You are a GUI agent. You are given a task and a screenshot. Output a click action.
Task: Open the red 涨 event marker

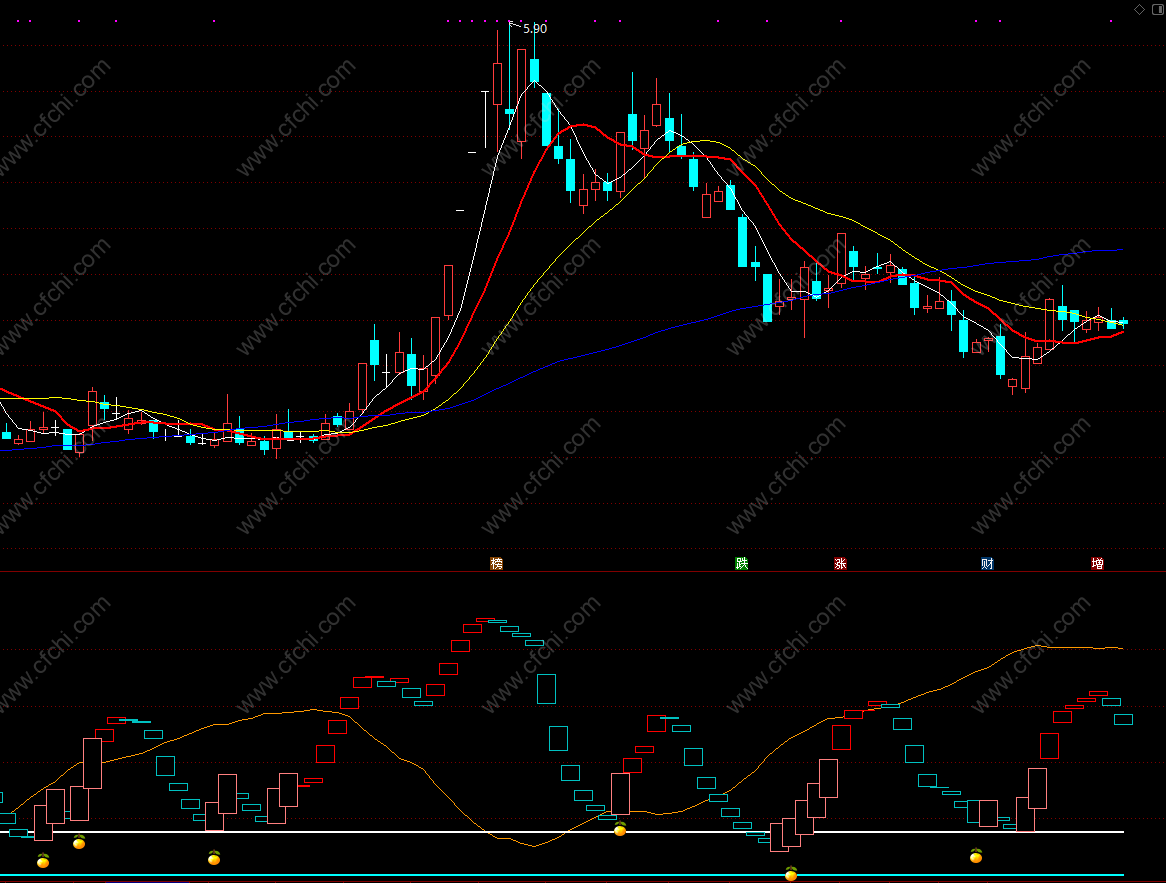point(840,563)
